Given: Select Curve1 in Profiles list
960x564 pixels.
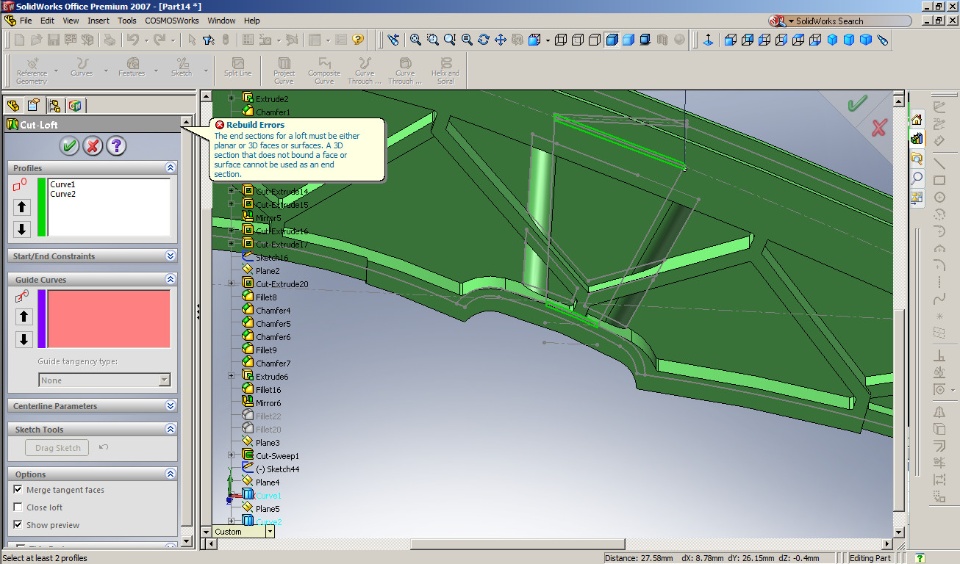Looking at the screenshot, I should (62, 184).
